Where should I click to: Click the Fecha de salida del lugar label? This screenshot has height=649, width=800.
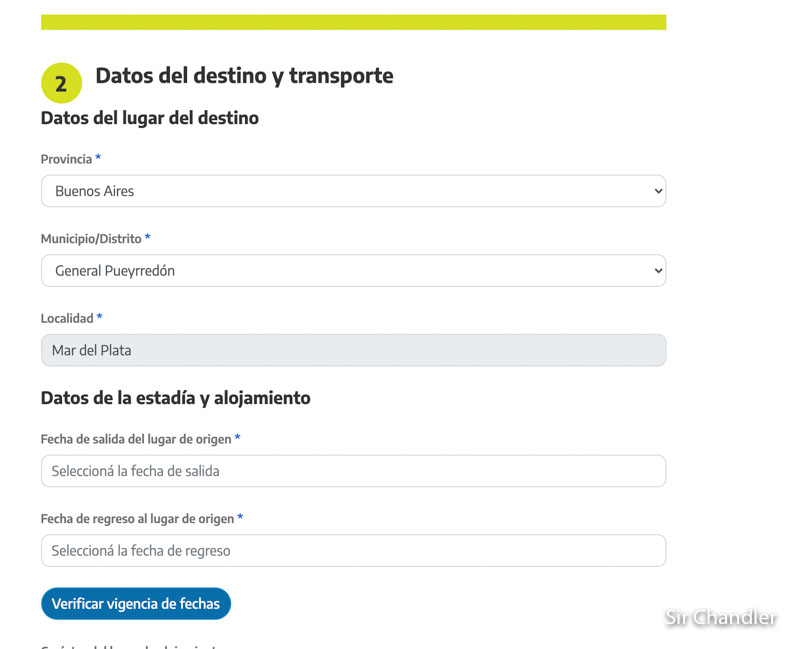[x=136, y=439]
